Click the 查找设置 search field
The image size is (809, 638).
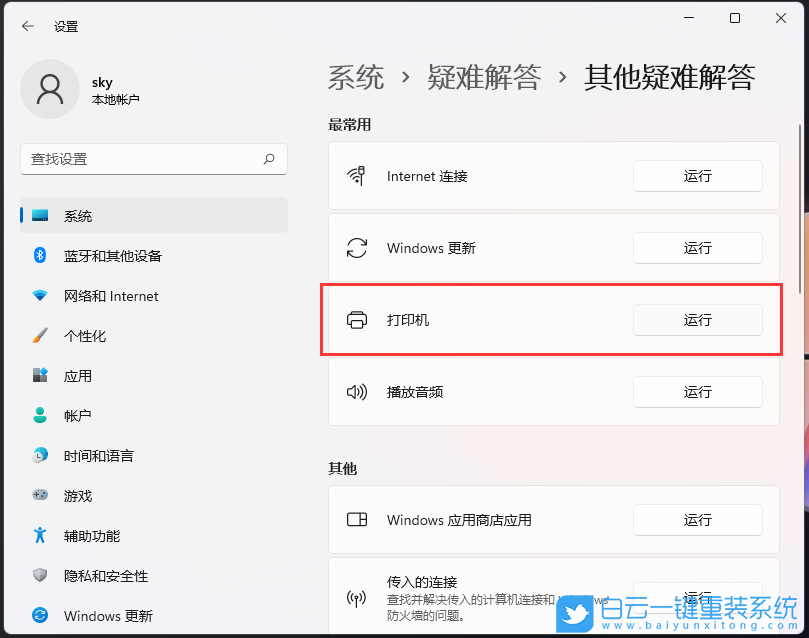154,159
